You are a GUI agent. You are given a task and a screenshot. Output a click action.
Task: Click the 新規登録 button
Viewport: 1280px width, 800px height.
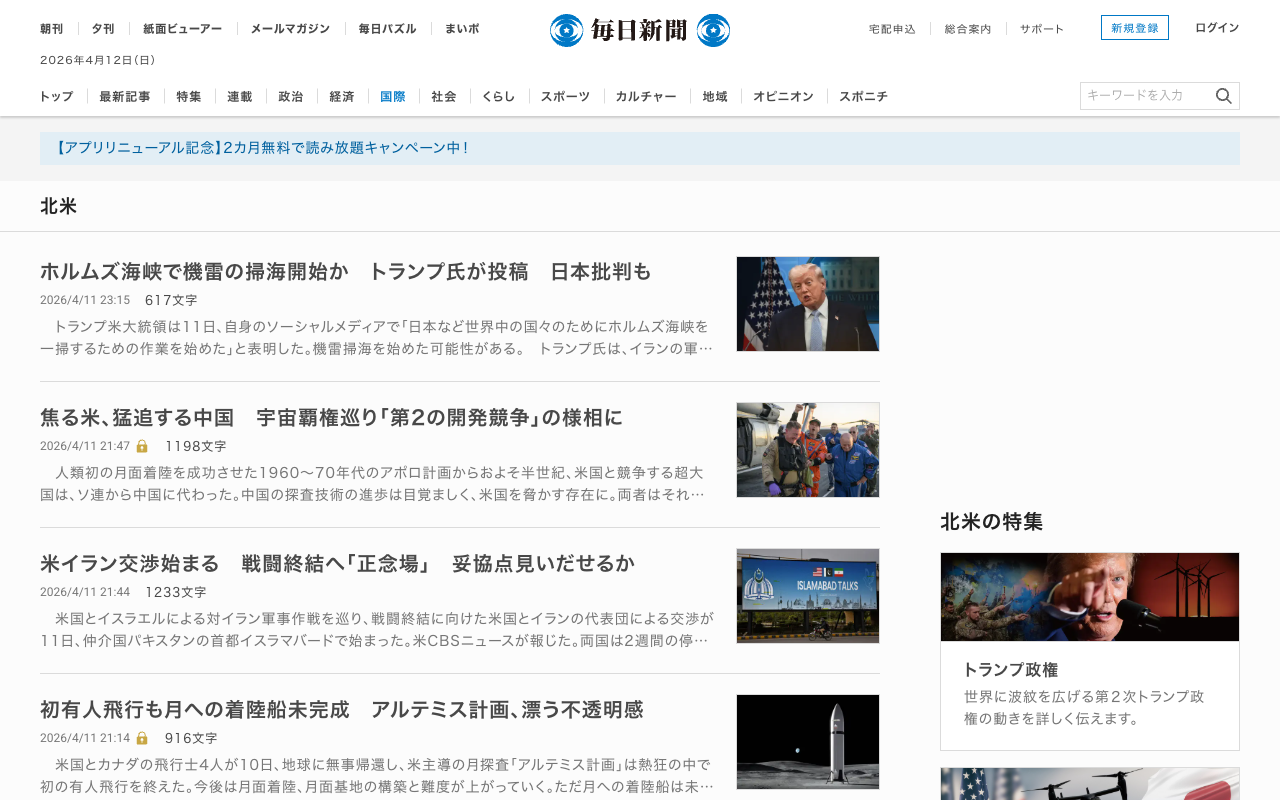1135,28
